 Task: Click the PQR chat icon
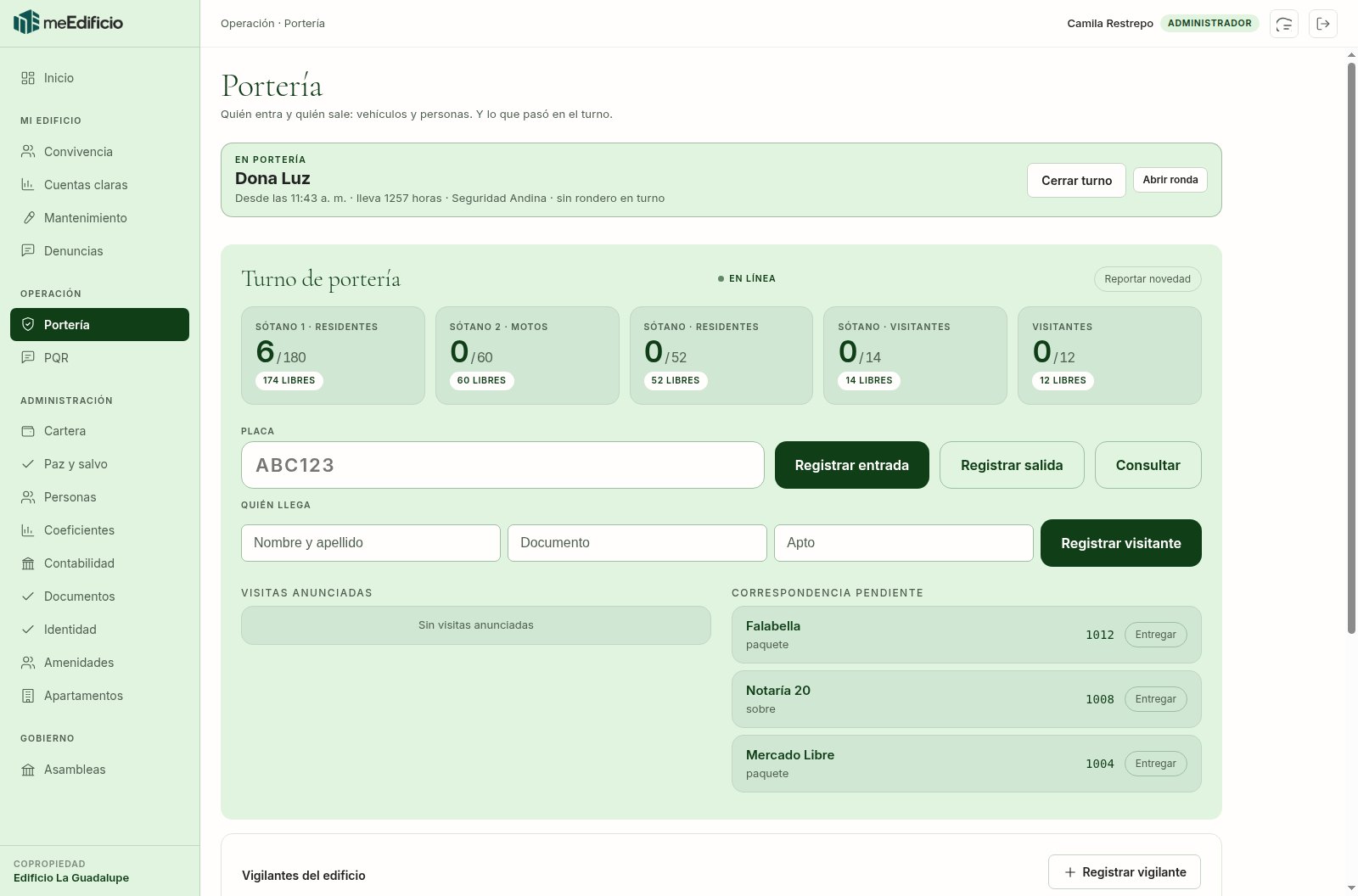28,358
